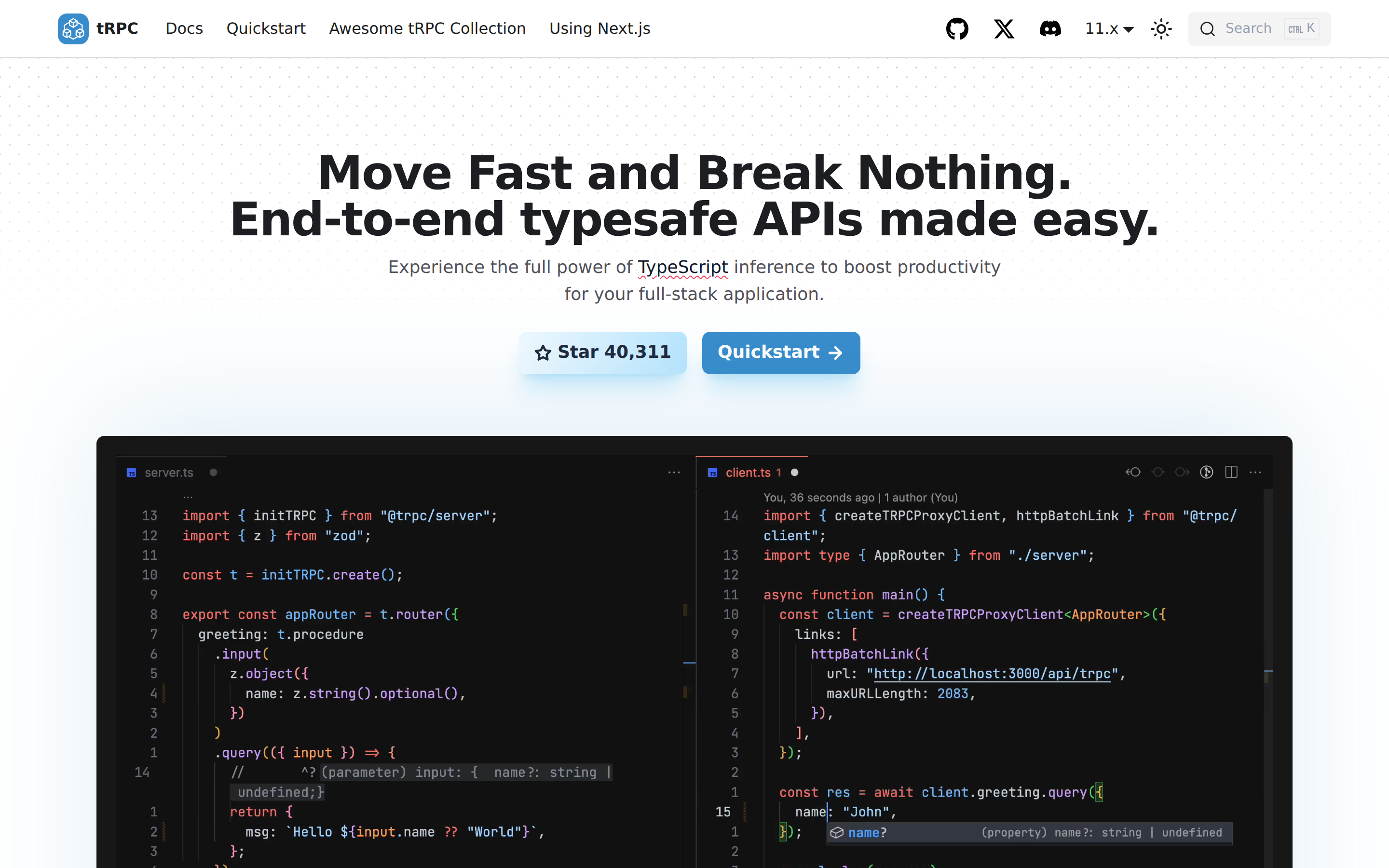This screenshot has width=1389, height=868.
Task: Click the "You, 36 seconds ago" code lens
Action: click(x=860, y=497)
